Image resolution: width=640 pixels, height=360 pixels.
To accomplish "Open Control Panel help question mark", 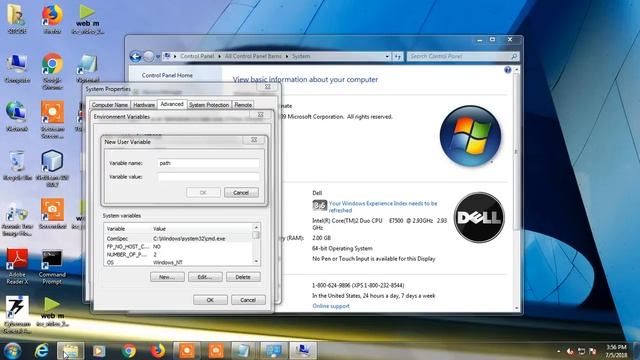I will tap(507, 70).
